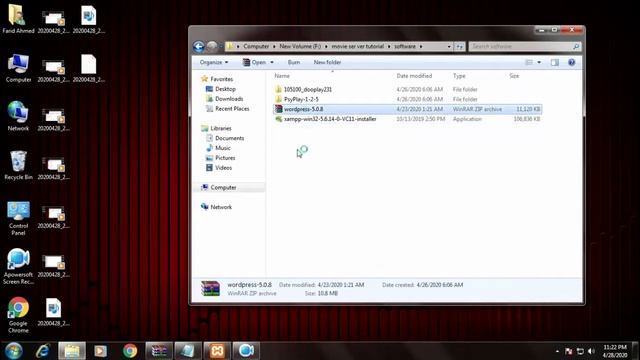Viewport: 640px width, 360px height.
Task: Select Computer in navigation pane
Action: tap(223, 187)
